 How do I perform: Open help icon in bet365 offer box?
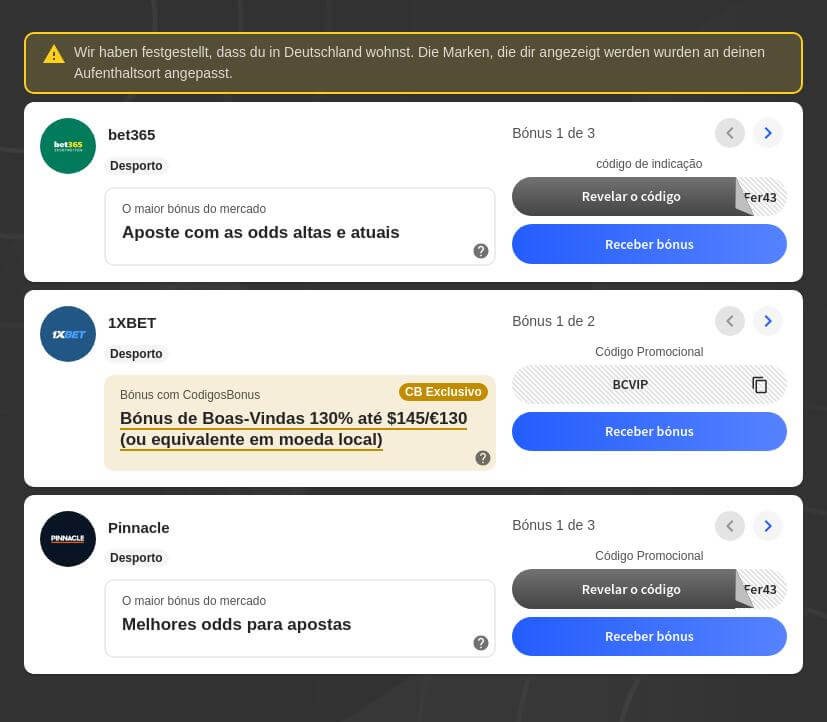pos(480,251)
